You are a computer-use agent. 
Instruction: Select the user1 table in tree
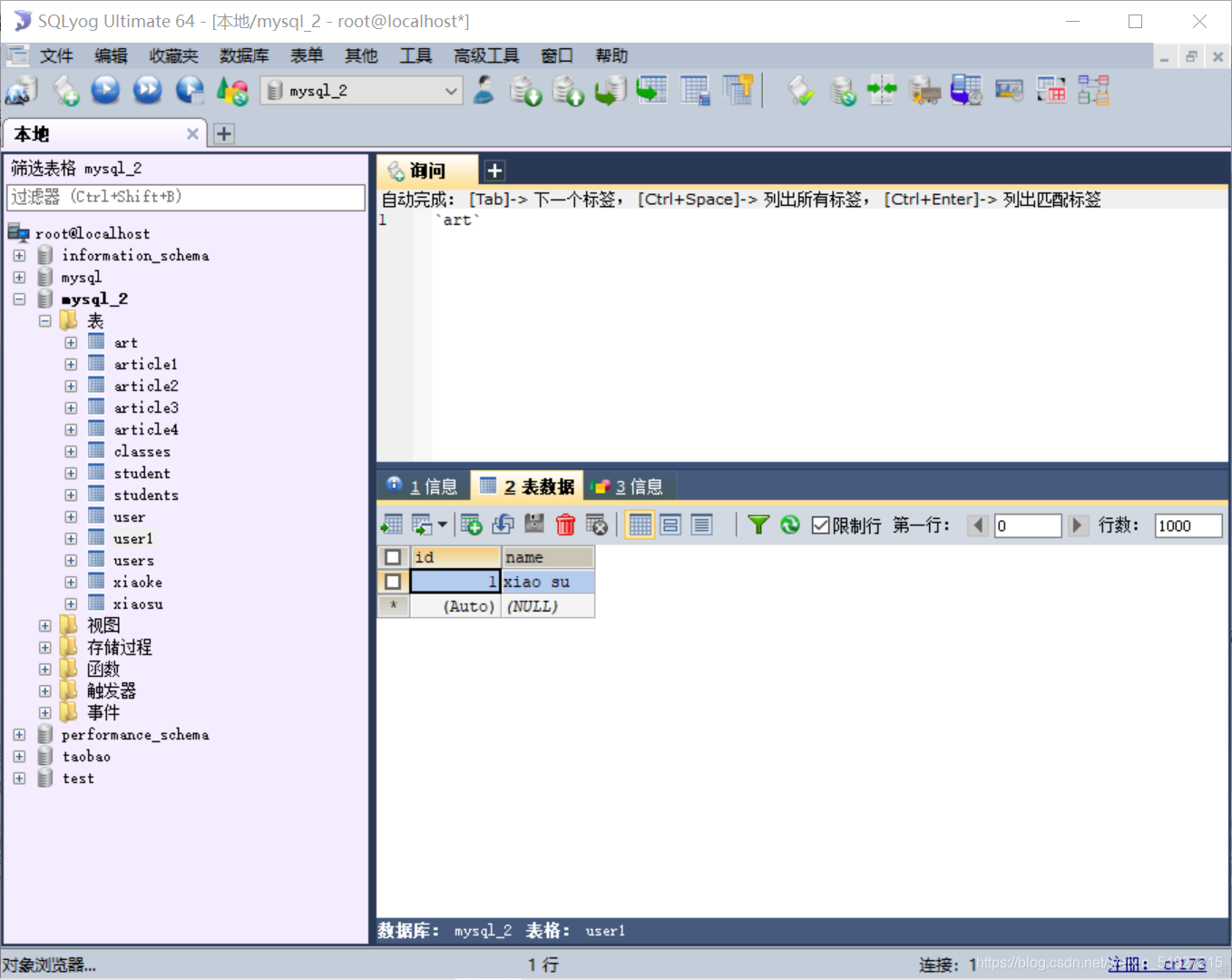point(132,539)
